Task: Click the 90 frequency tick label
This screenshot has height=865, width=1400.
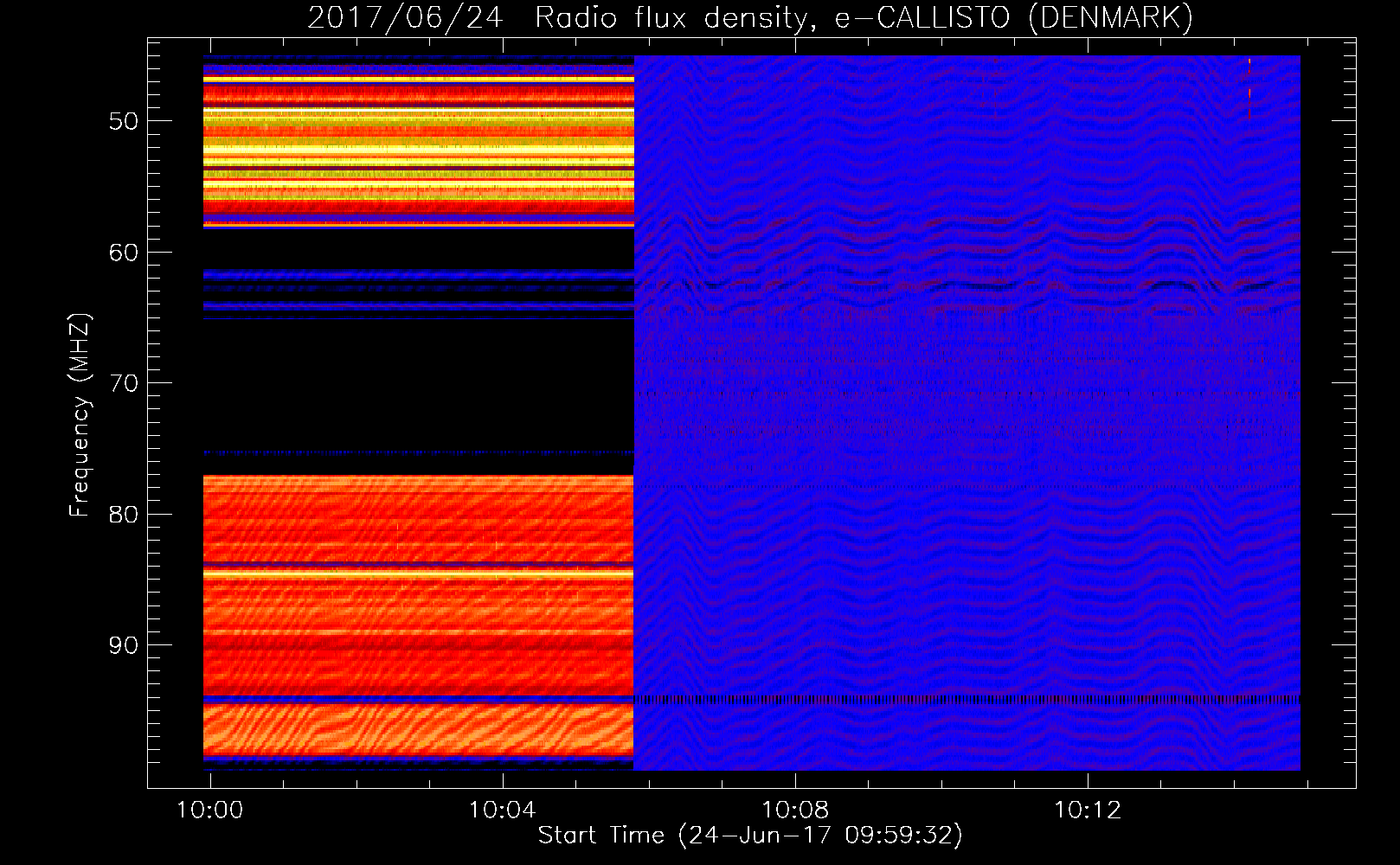Action: [x=124, y=645]
